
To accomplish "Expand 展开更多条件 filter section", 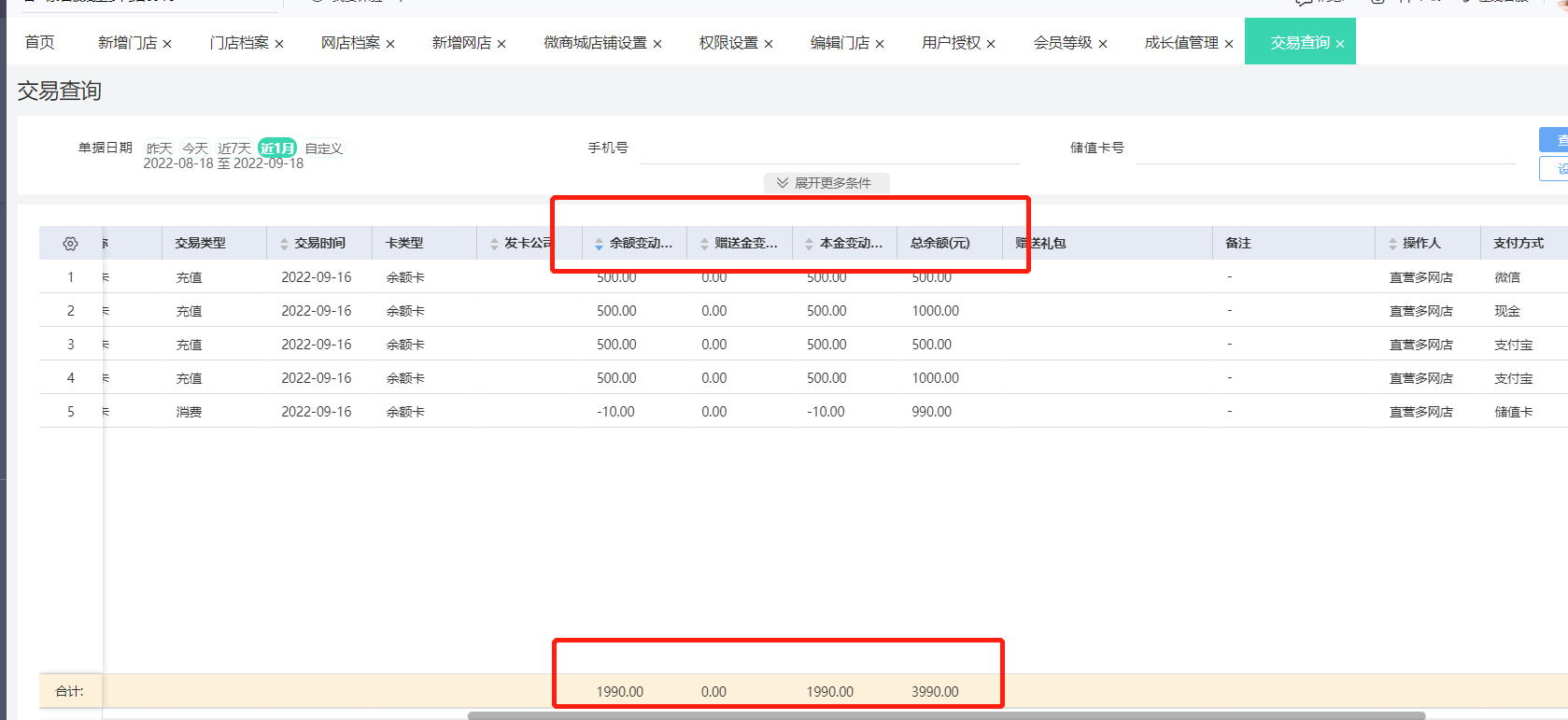I will [x=826, y=183].
